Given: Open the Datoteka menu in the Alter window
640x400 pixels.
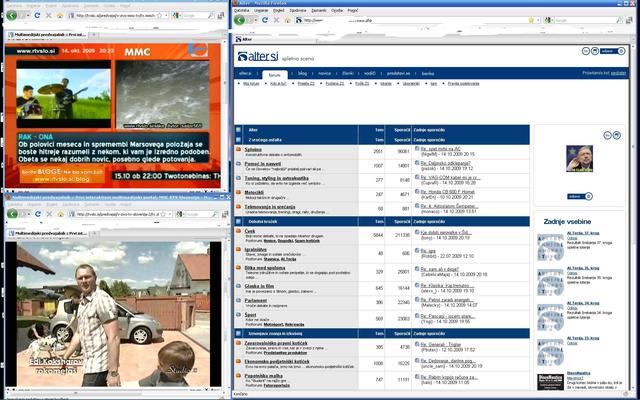Looking at the screenshot, I should click(242, 10).
